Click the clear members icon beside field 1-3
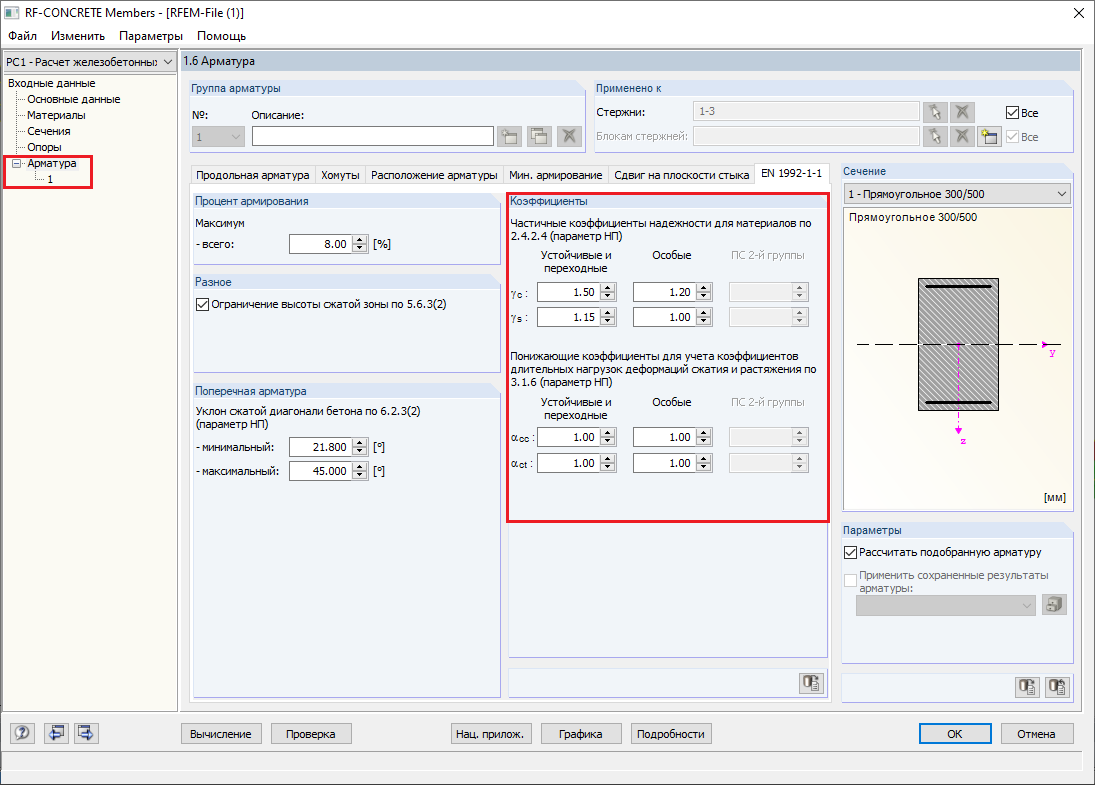 [962, 112]
